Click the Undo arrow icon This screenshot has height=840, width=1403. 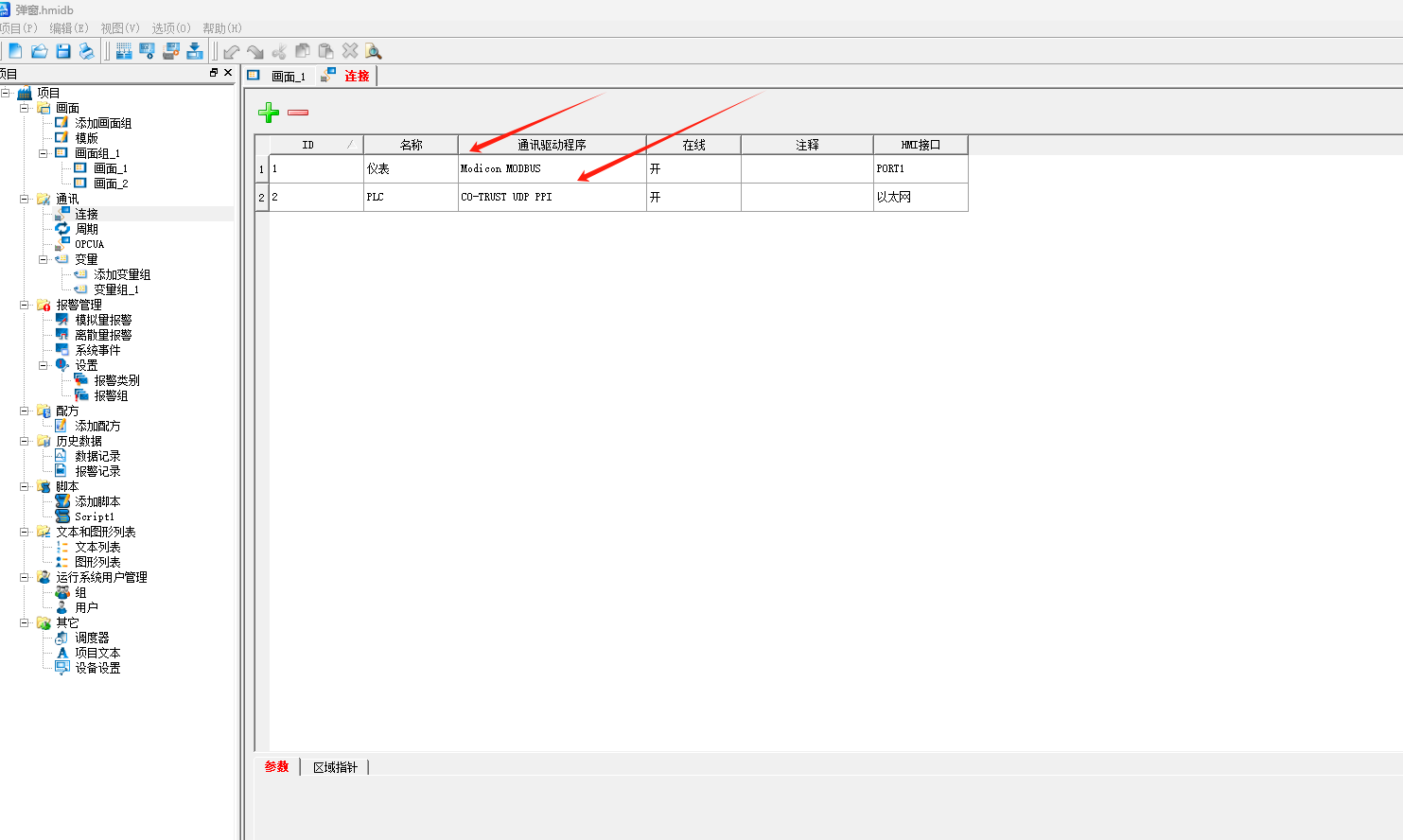[x=232, y=51]
